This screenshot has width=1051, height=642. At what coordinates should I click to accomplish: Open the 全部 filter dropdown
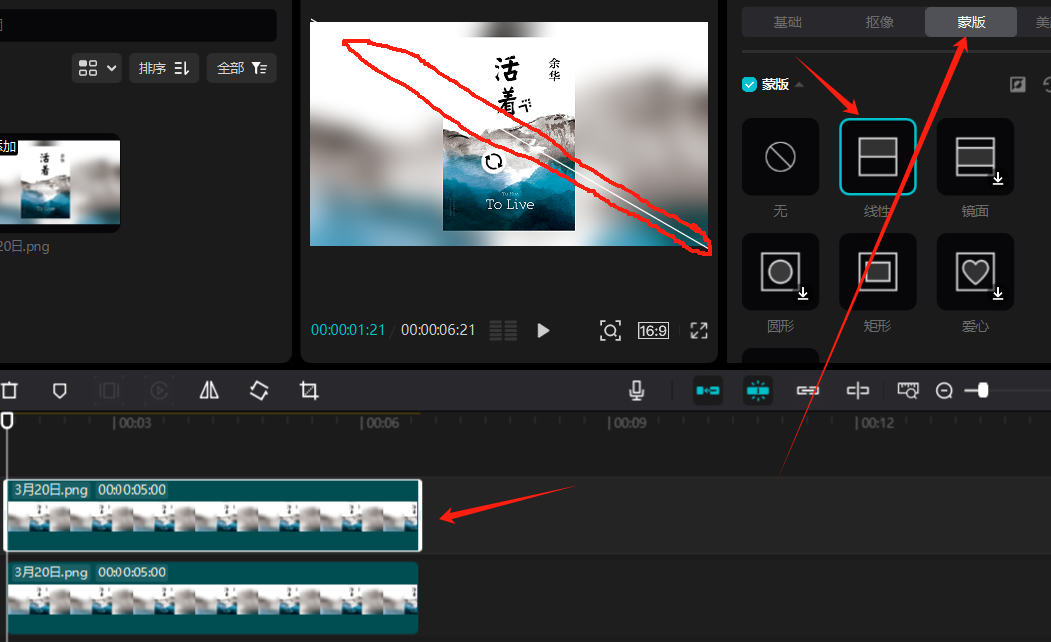coord(242,68)
